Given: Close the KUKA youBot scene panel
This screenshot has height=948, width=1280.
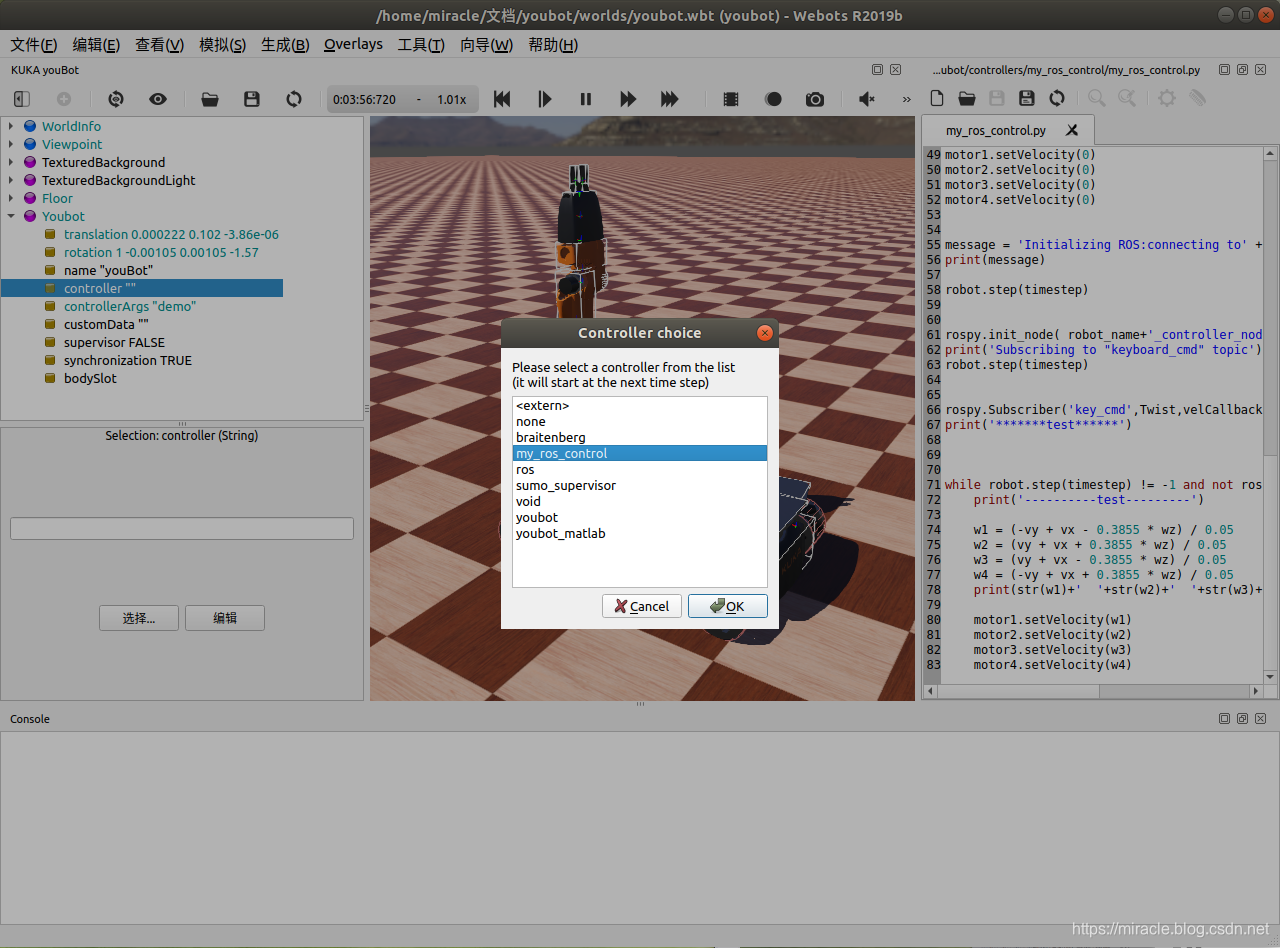Looking at the screenshot, I should click(895, 70).
